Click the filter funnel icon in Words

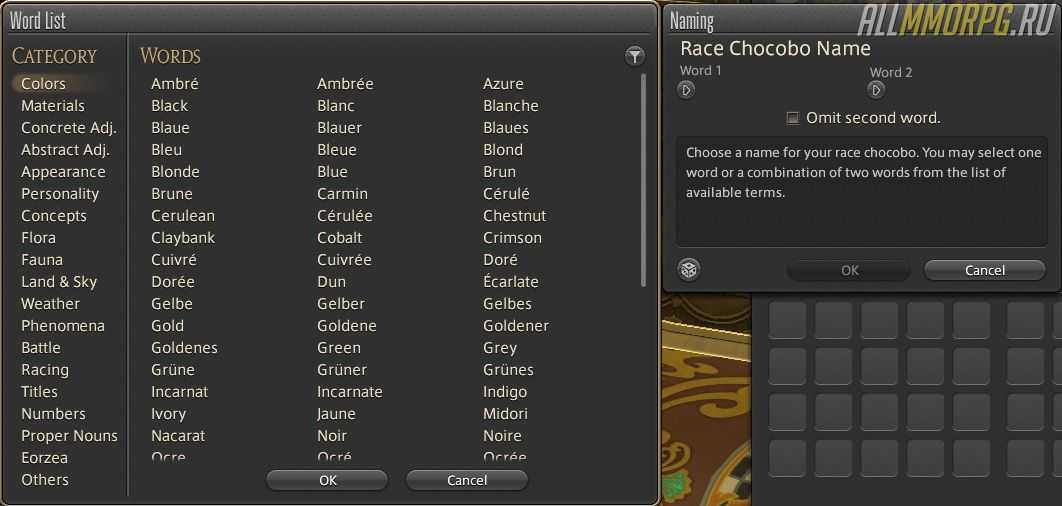pos(634,57)
